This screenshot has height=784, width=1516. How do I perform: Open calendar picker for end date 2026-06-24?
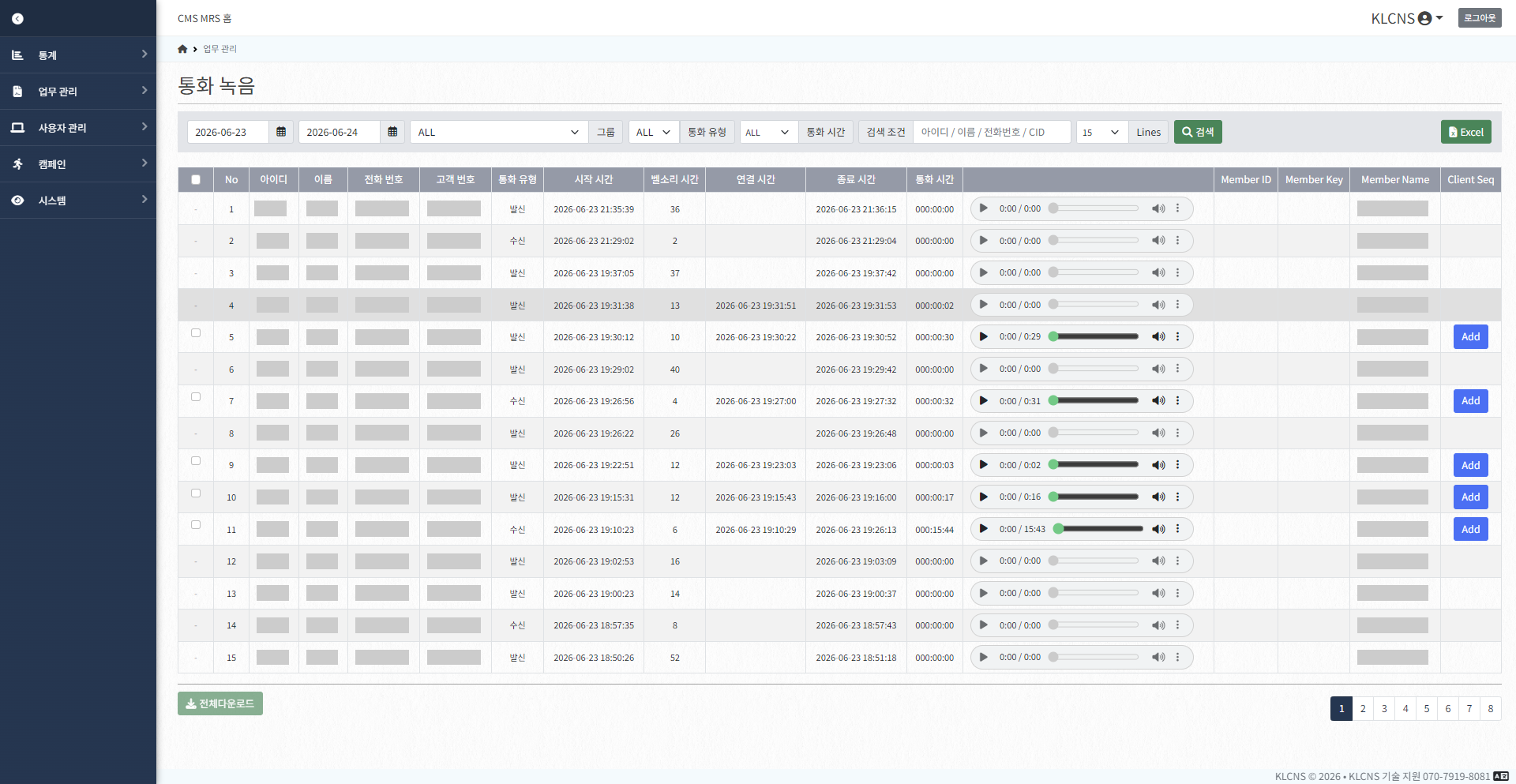(x=392, y=132)
